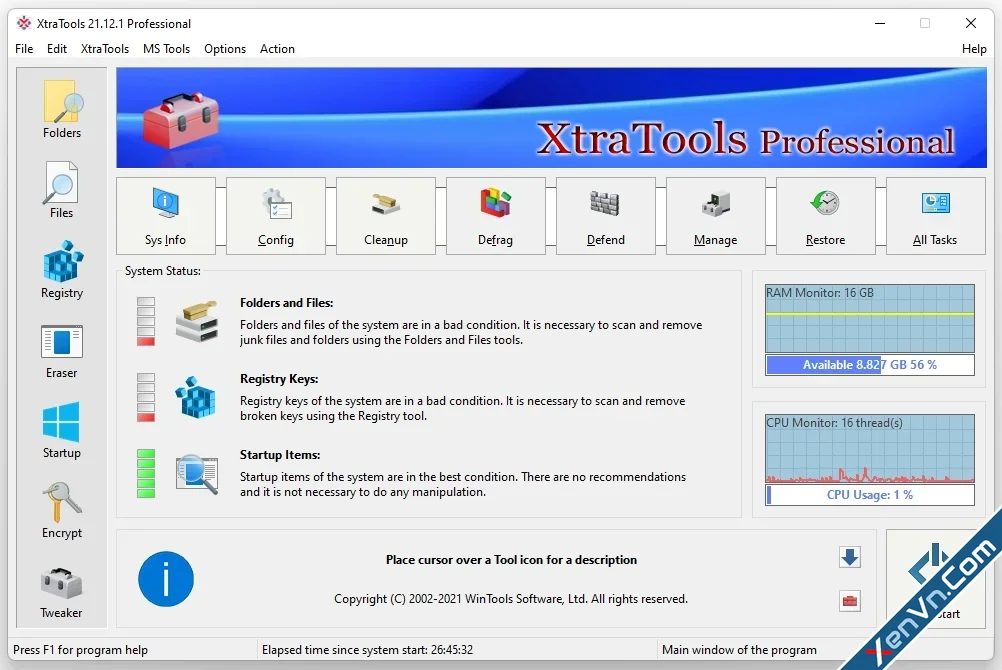Click the Startup Items heading
The height and width of the screenshot is (670, 1002).
click(x=280, y=455)
